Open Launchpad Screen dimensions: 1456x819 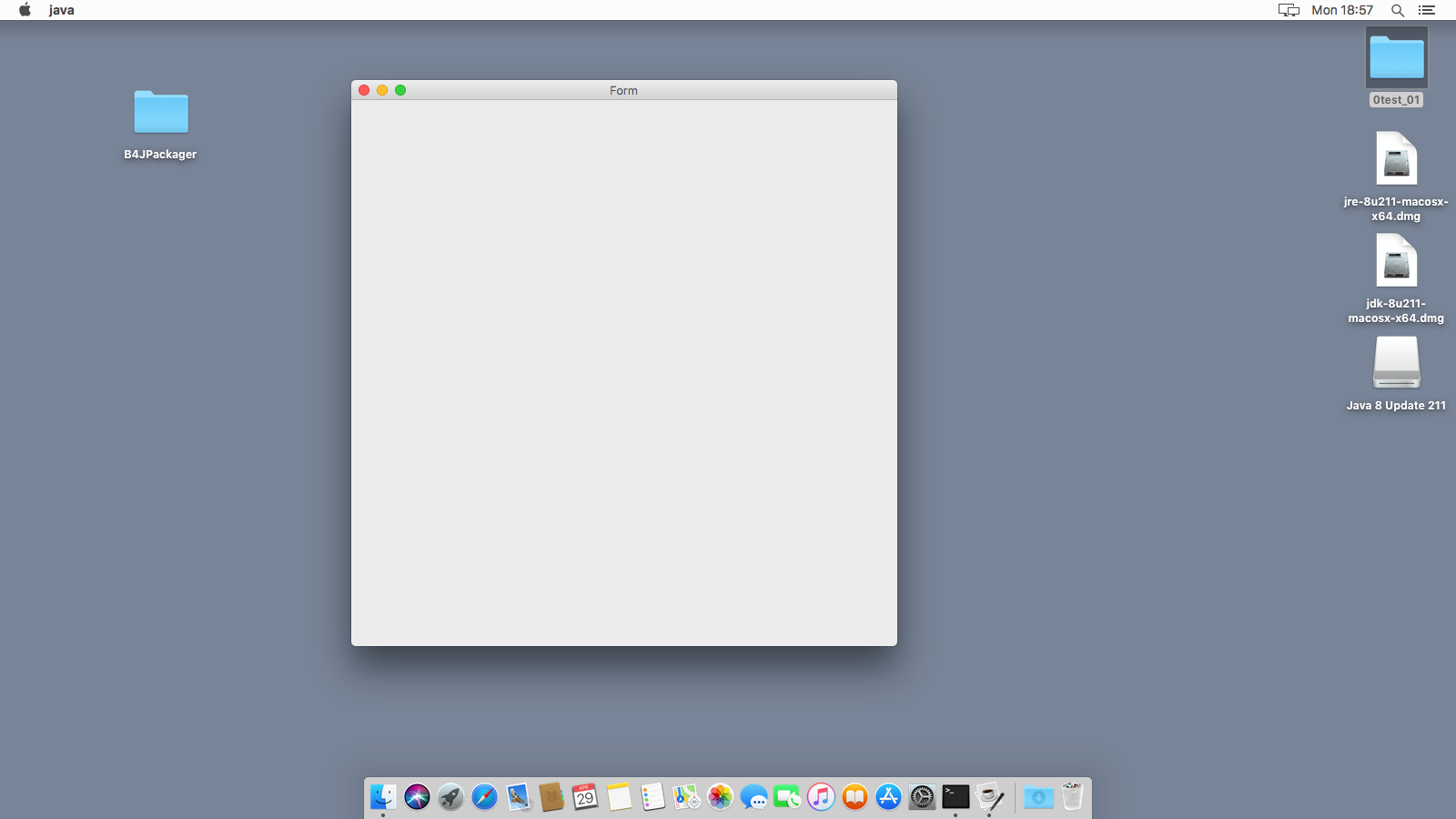point(449,796)
